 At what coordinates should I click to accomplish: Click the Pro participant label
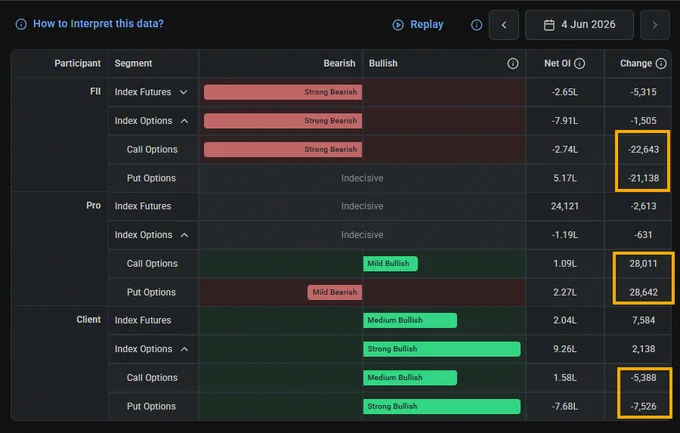93,205
